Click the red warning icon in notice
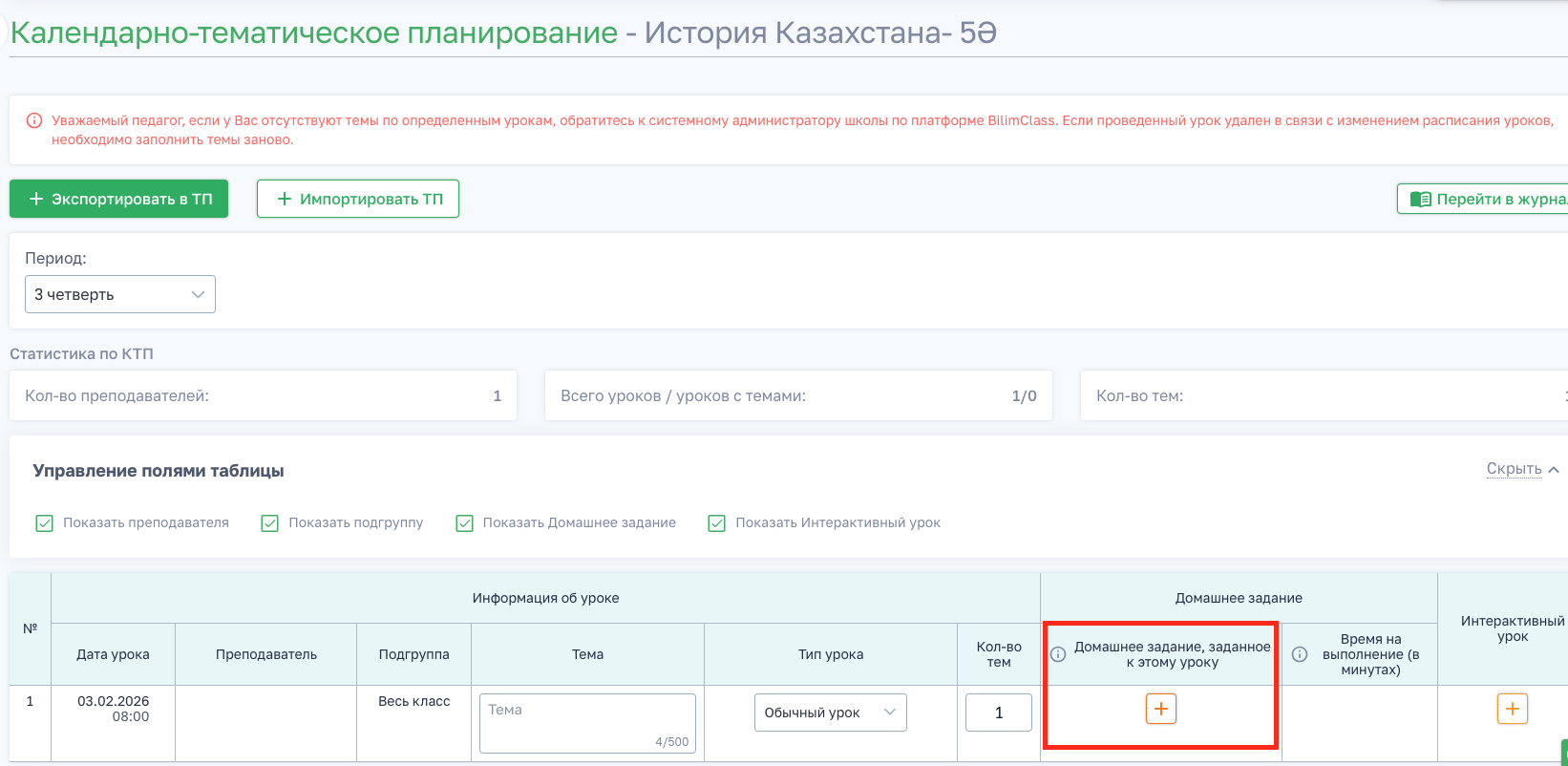 tap(34, 121)
